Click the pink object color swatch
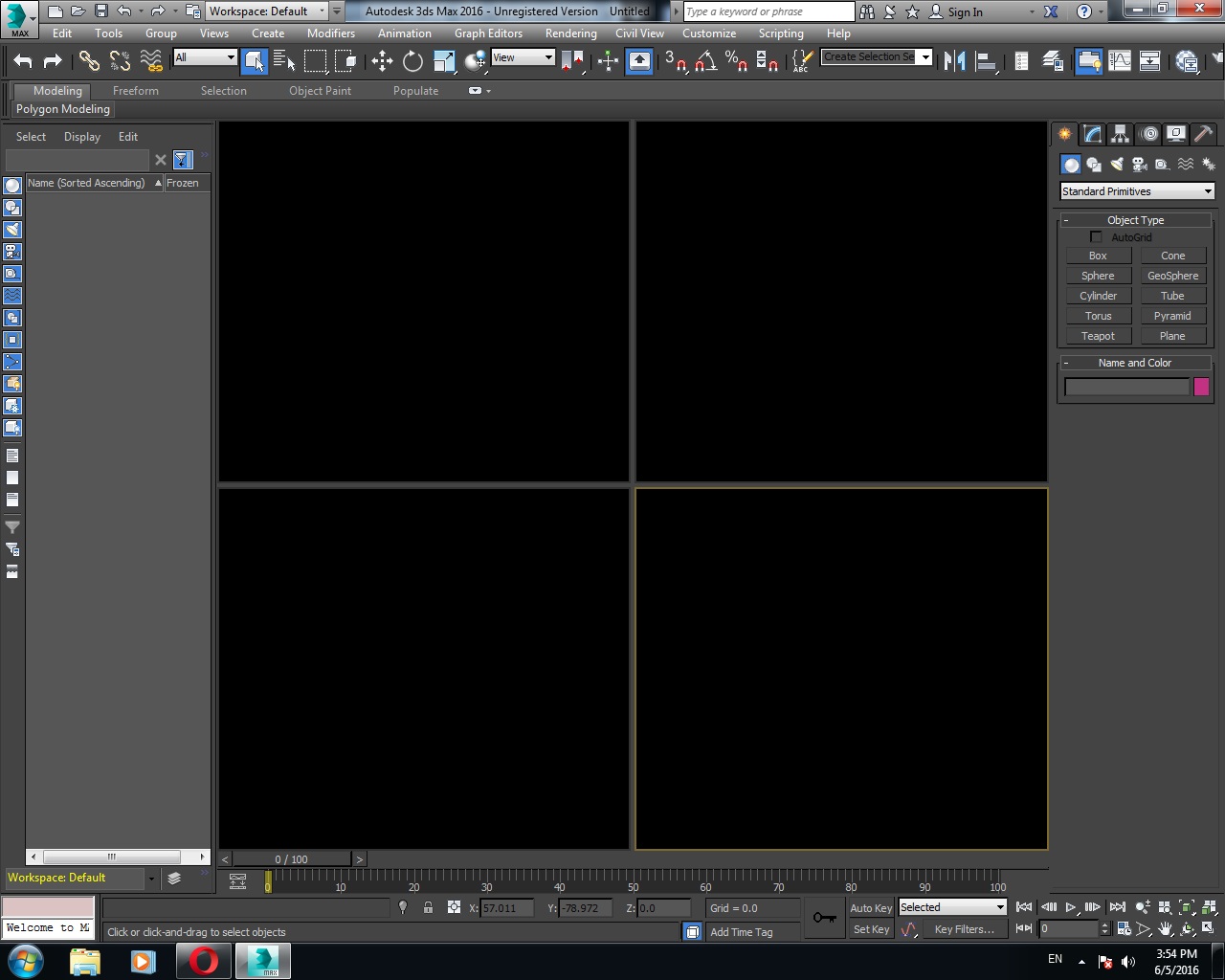 pyautogui.click(x=1201, y=387)
